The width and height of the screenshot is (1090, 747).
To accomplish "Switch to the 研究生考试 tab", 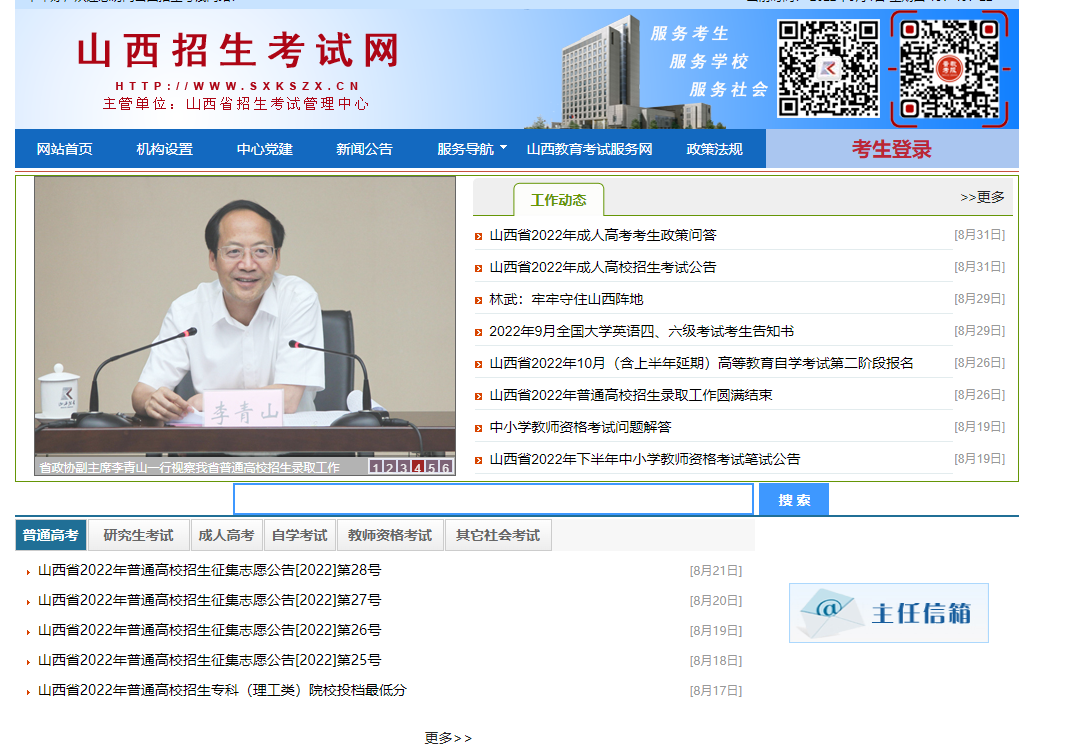I will coord(138,535).
